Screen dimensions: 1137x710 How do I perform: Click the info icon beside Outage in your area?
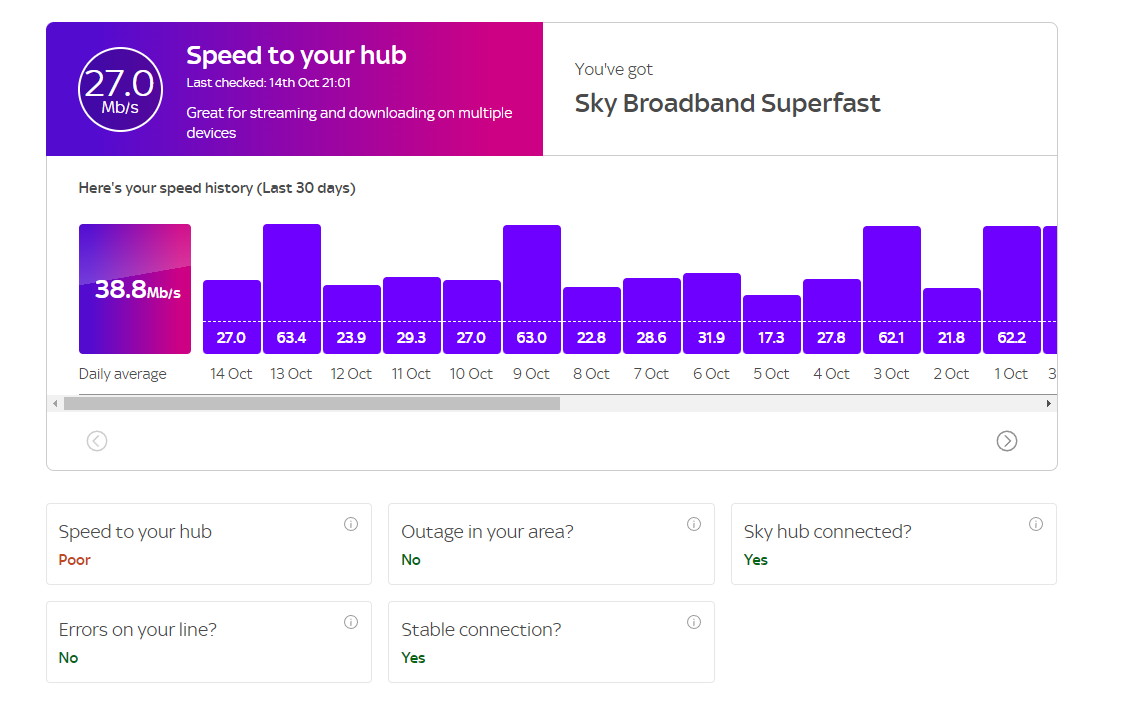click(x=693, y=523)
